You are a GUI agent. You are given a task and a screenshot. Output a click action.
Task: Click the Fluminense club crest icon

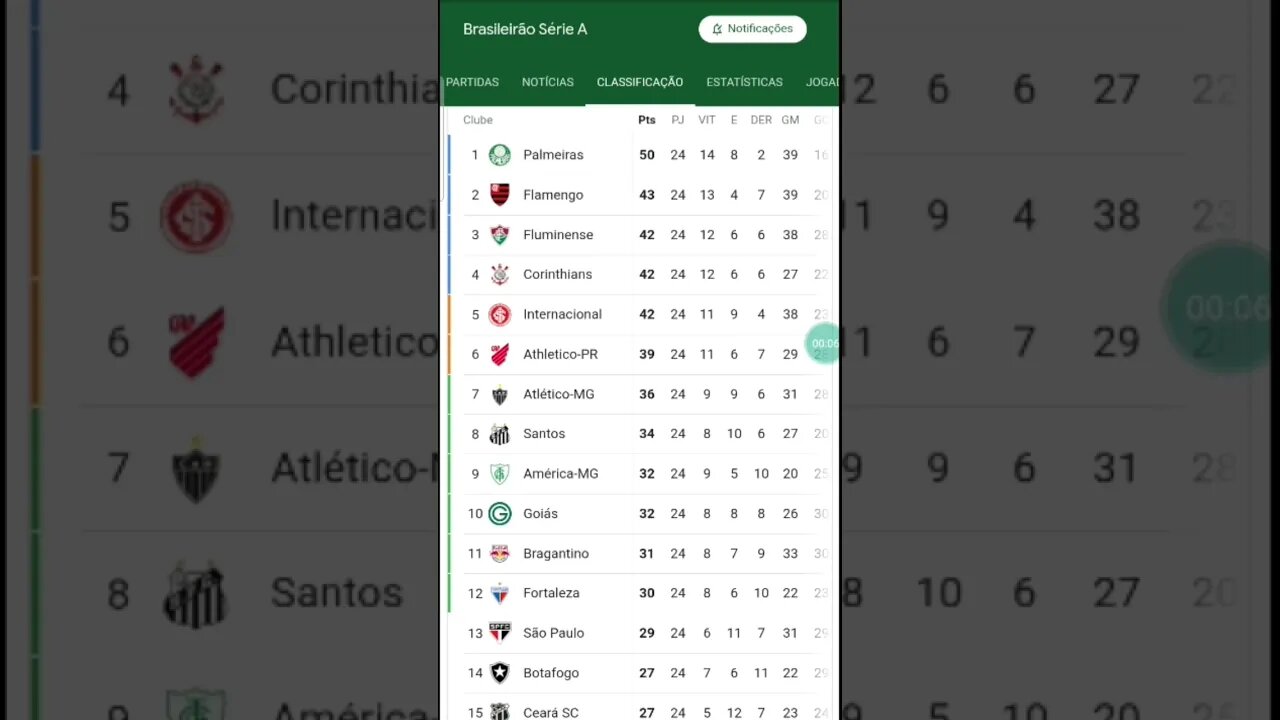click(499, 235)
